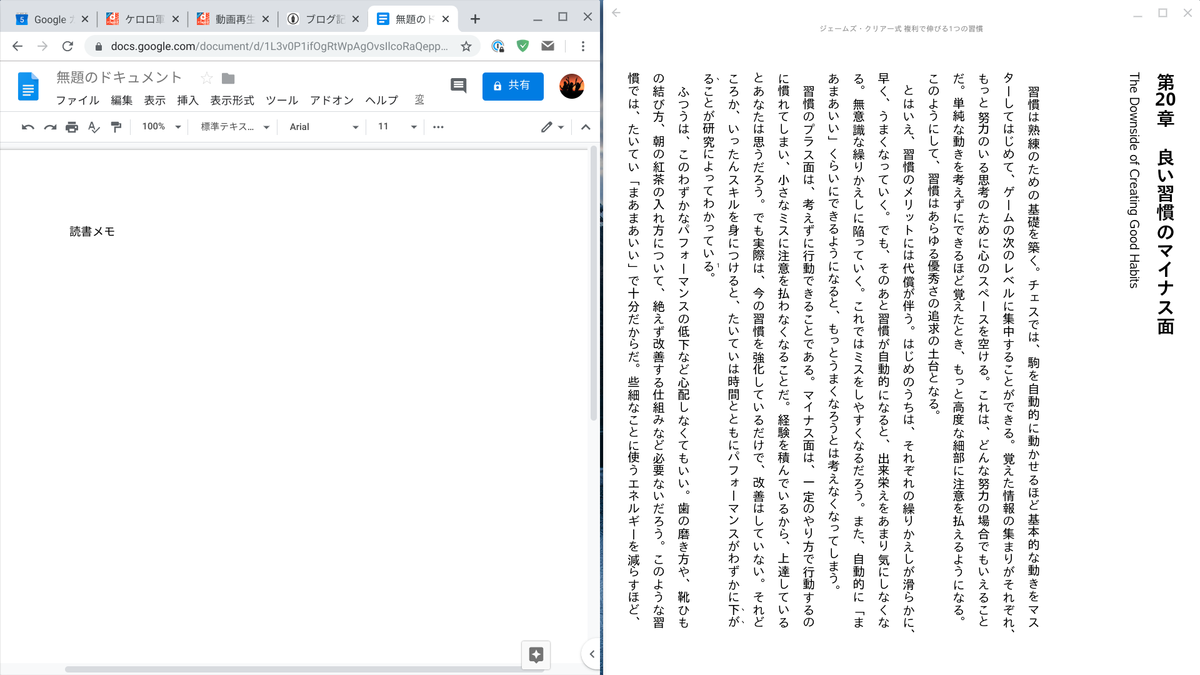Open the 表示 menu
The width and height of the screenshot is (1200, 675).
coord(154,100)
